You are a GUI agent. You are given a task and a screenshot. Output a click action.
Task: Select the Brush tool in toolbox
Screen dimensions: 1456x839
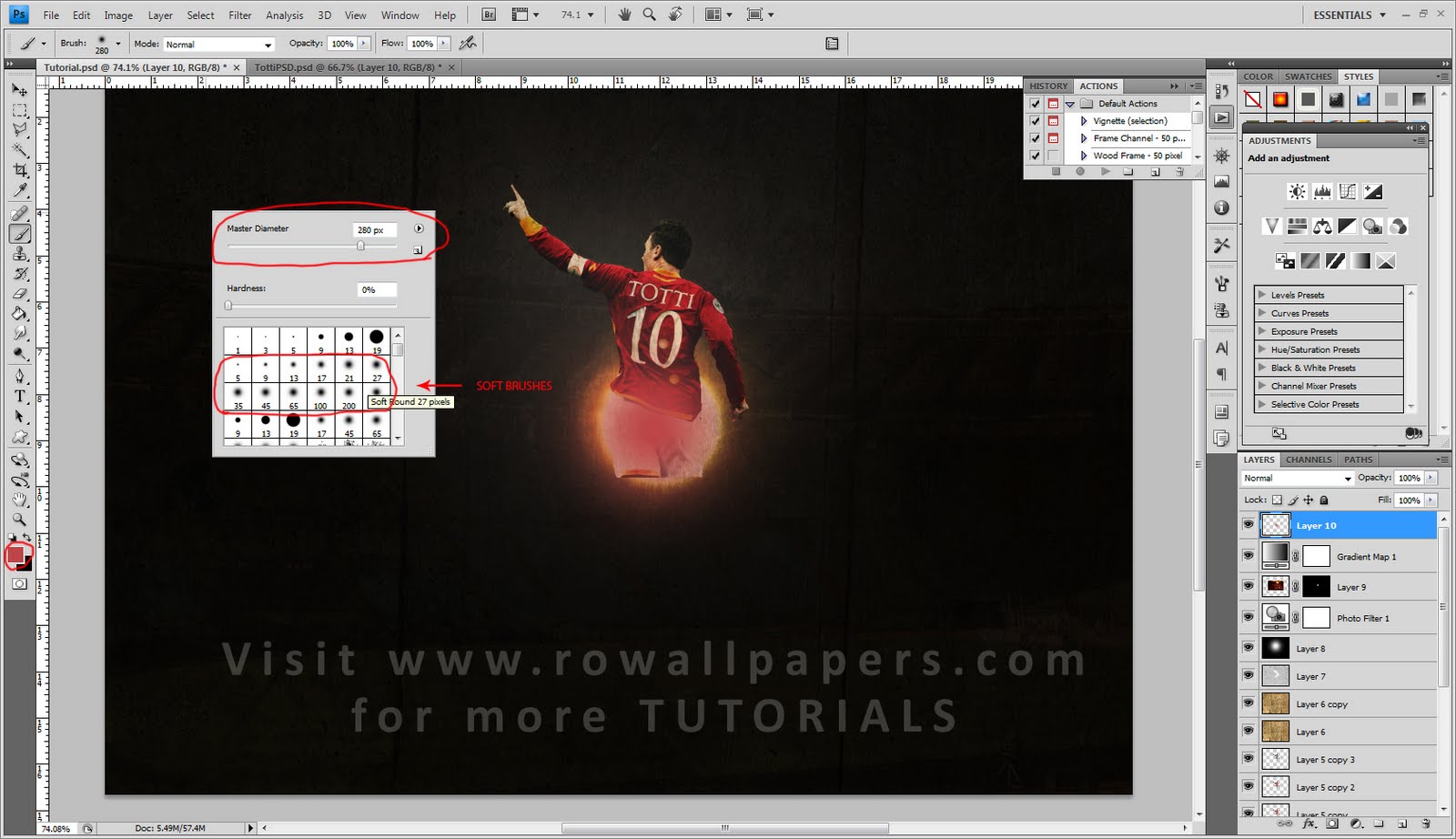click(19, 233)
